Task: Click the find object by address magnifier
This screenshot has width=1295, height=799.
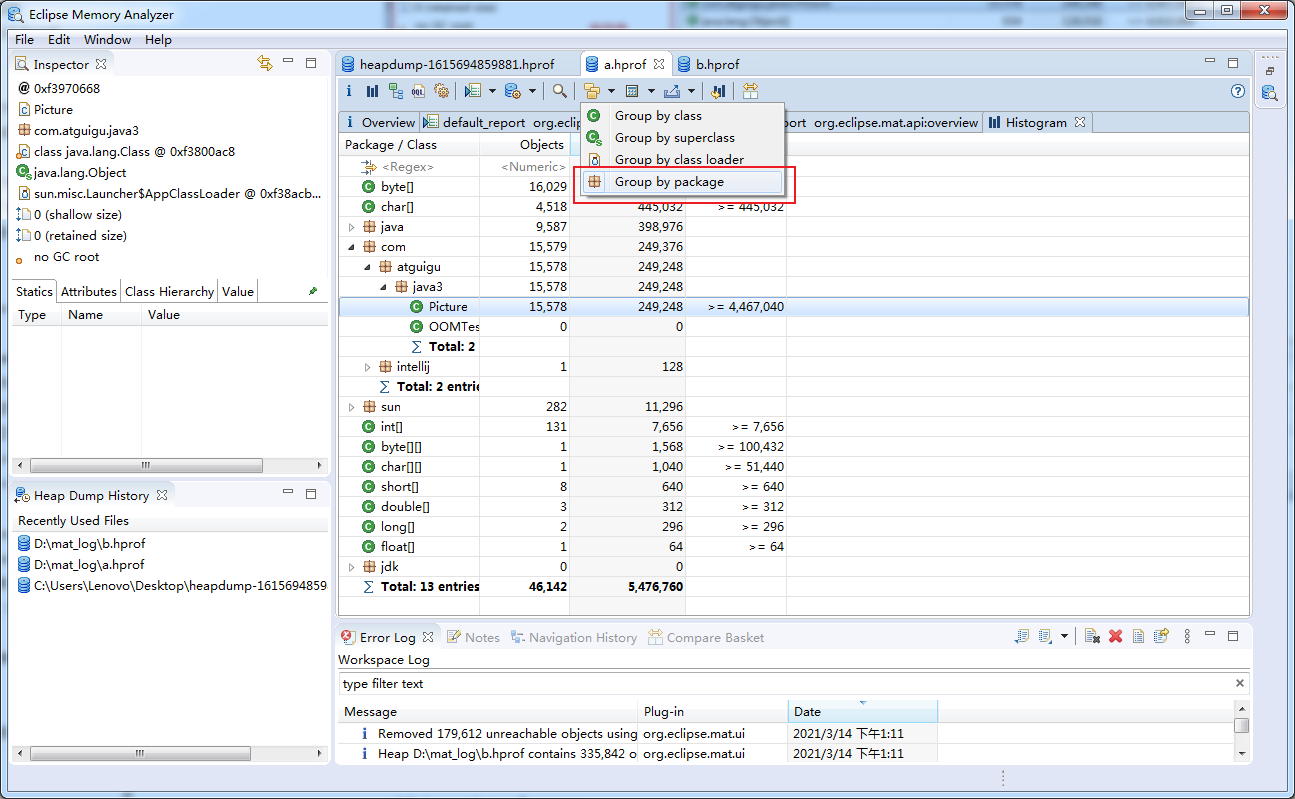Action: [x=560, y=91]
